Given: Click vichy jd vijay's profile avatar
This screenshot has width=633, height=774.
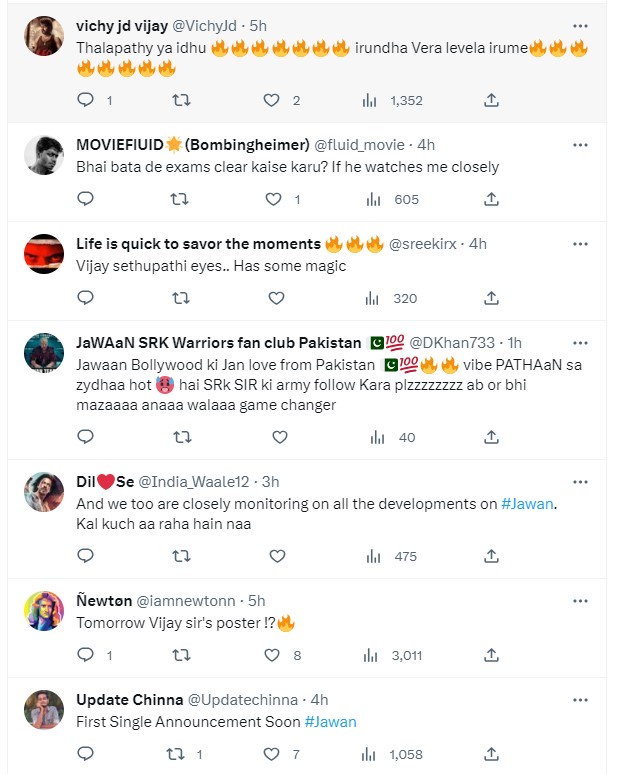Looking at the screenshot, I should click(x=44, y=36).
